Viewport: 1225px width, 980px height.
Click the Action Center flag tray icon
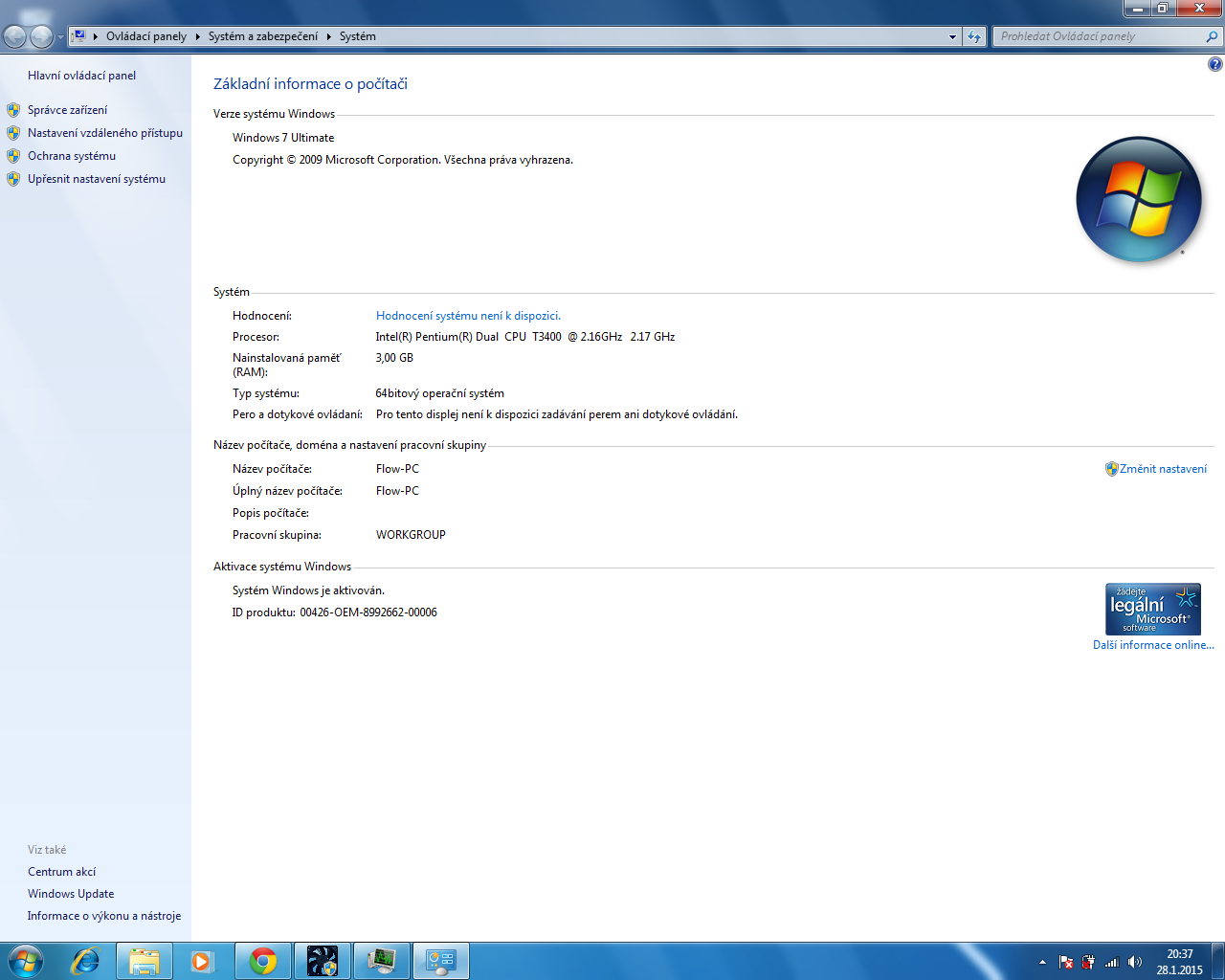pyautogui.click(x=1065, y=962)
